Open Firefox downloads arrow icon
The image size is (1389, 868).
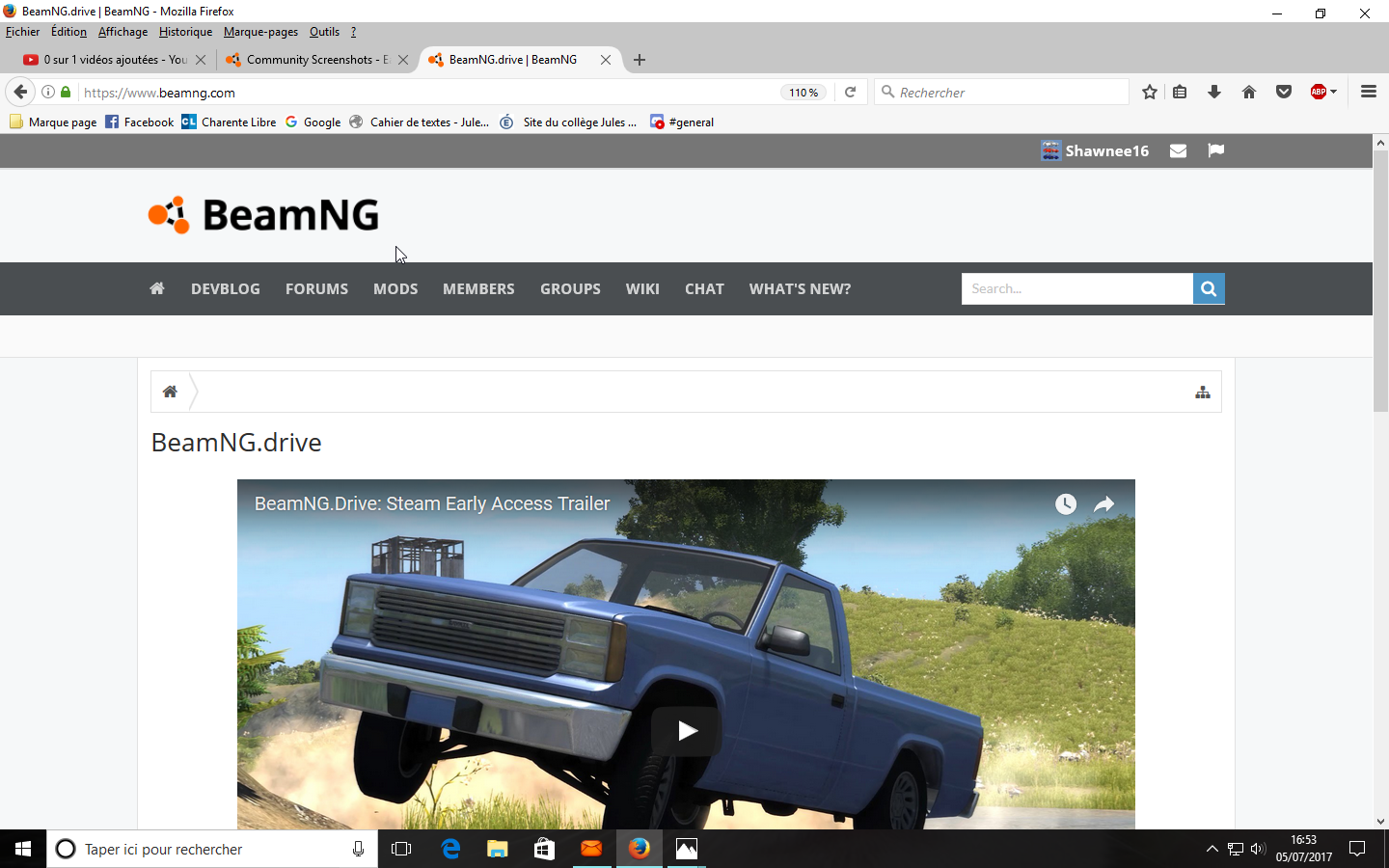coord(1214,93)
